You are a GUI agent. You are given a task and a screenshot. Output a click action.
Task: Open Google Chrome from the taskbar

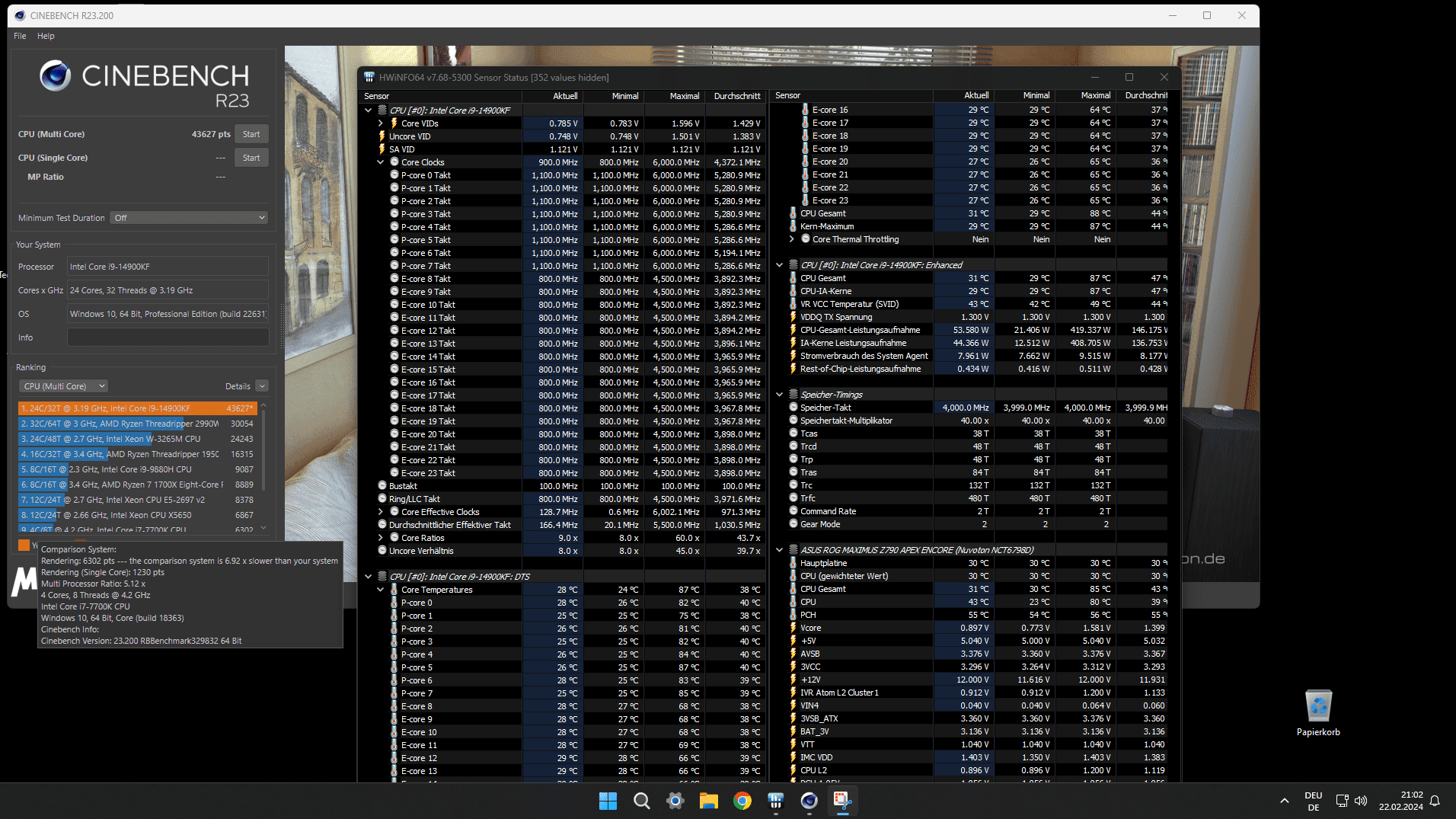(x=742, y=801)
